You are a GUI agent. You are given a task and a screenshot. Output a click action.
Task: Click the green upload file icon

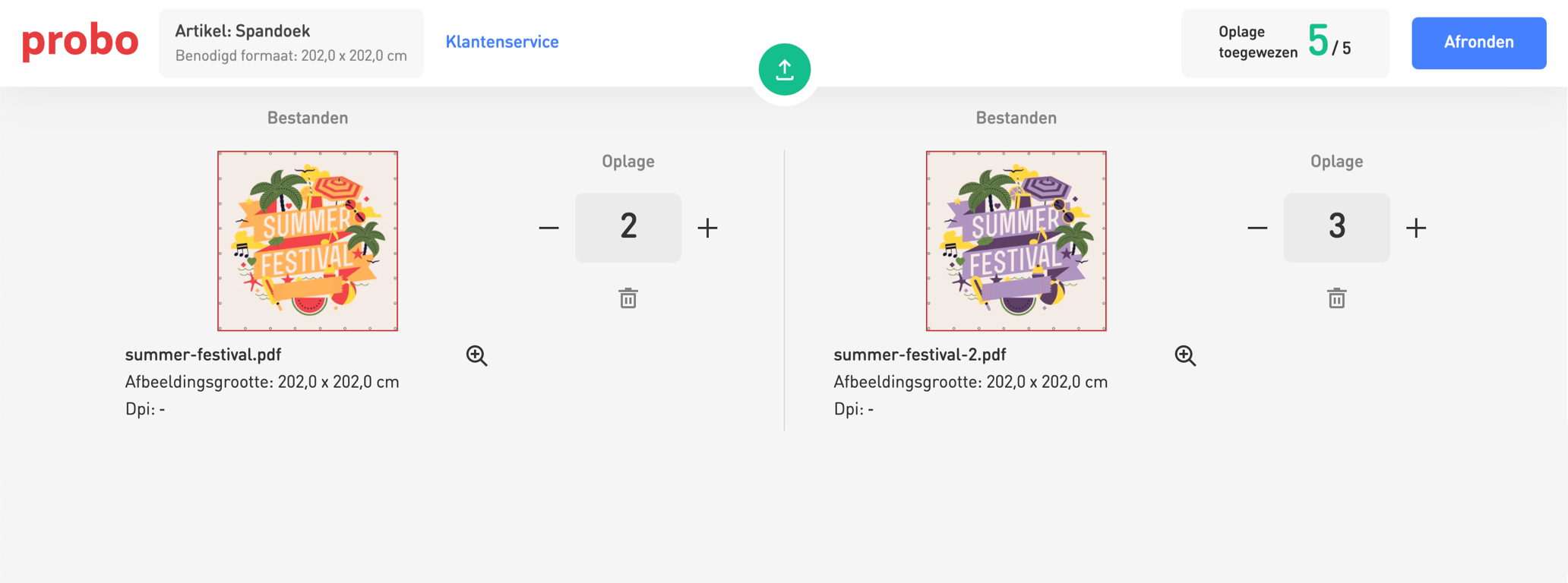[784, 70]
